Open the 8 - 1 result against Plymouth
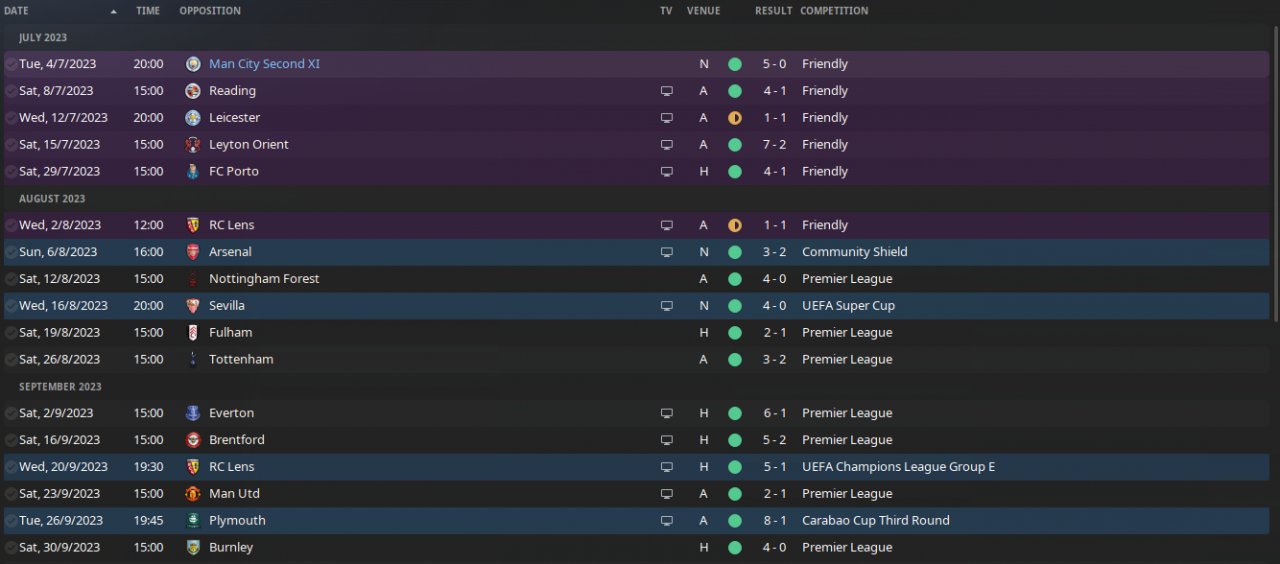This screenshot has height=564, width=1280. click(774, 521)
